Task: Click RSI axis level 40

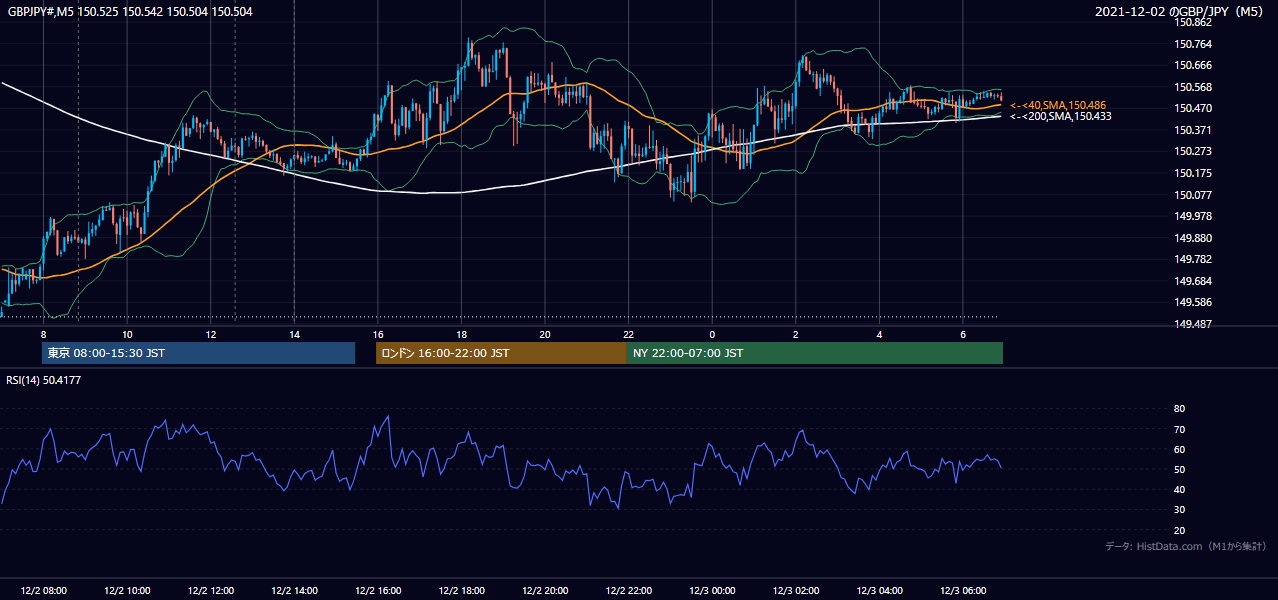Action: click(x=1179, y=490)
